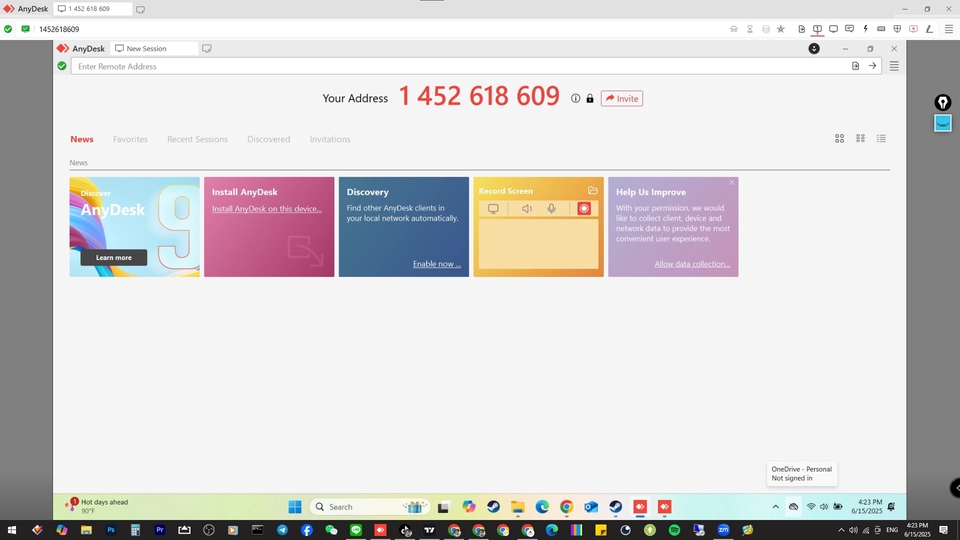Click the red record button in Record Screen
The image size is (960, 540).
click(584, 209)
